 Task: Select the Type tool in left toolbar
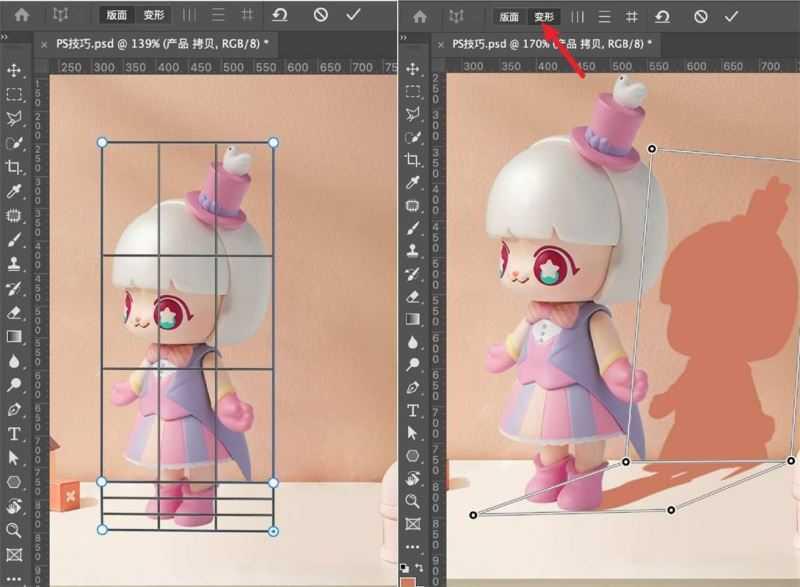pos(14,433)
